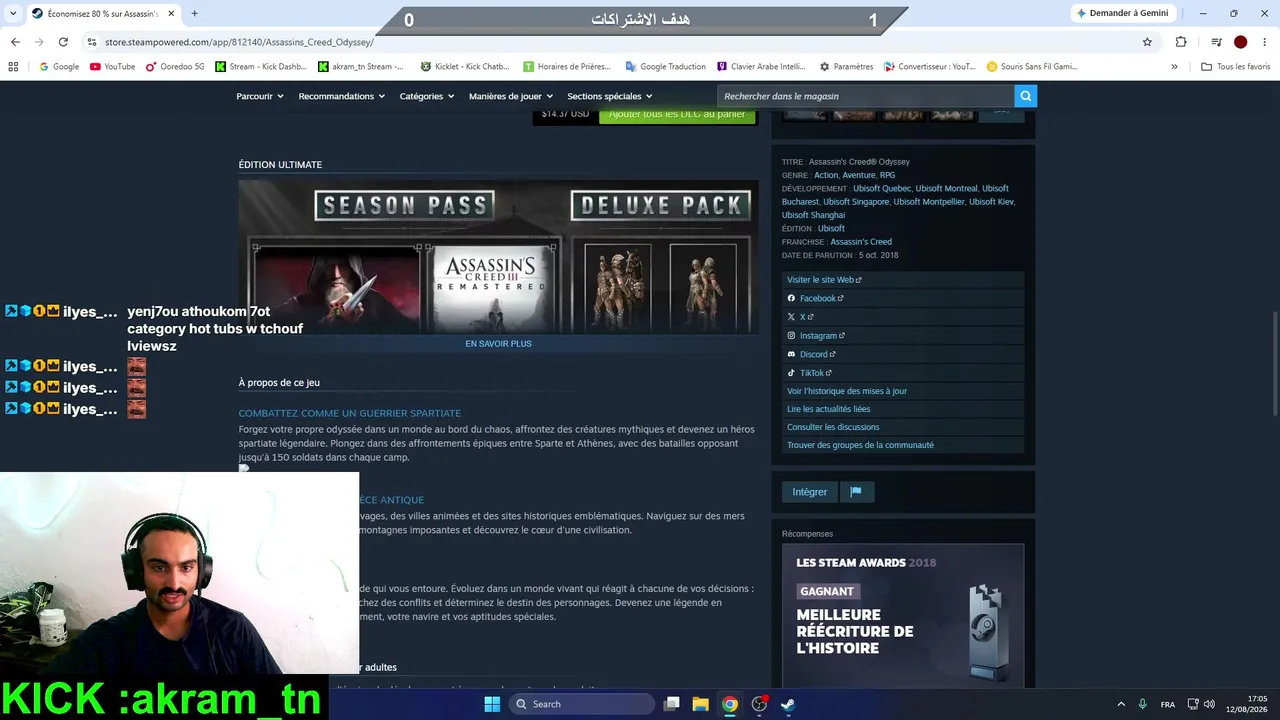Click the store search magnifier button
The image size is (1280, 720).
tap(1025, 96)
